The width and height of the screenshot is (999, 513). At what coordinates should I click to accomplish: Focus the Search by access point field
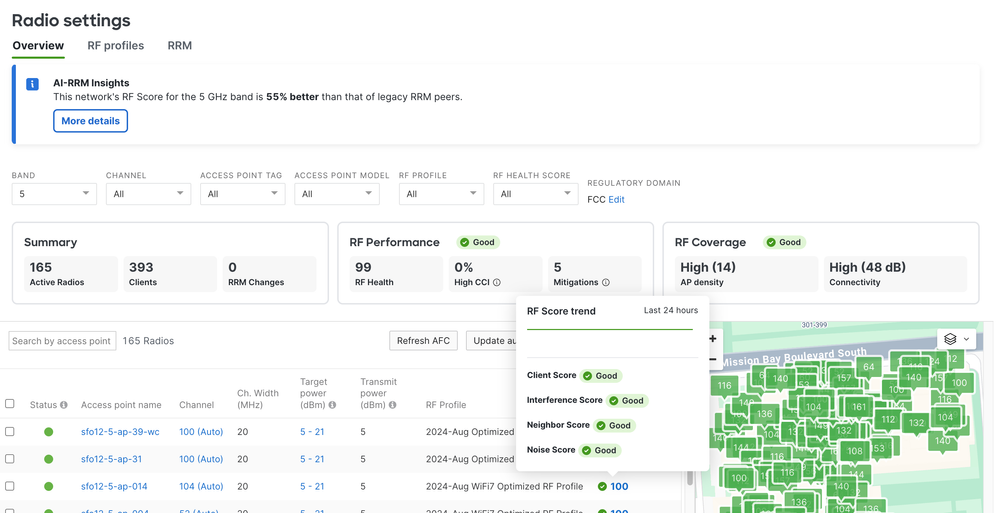(62, 341)
